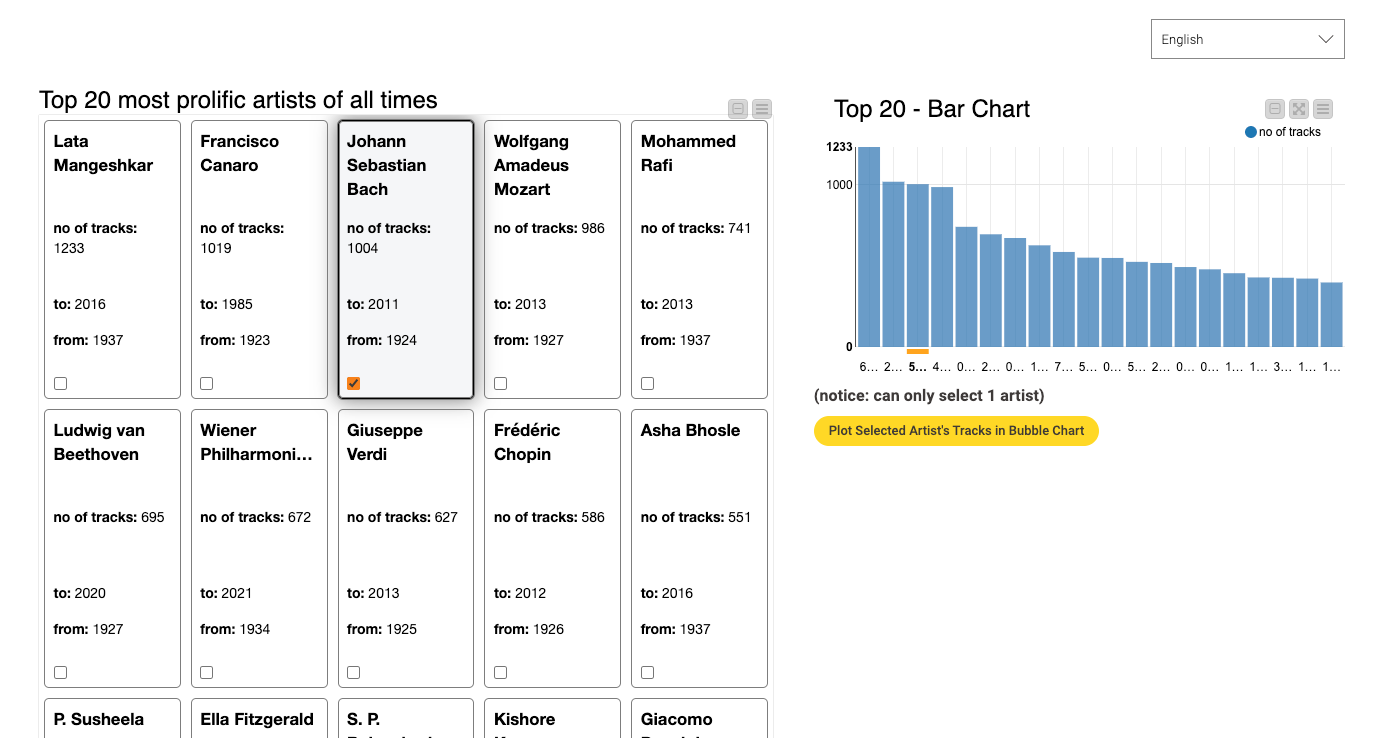
Task: Open the English language dropdown
Action: [x=1248, y=39]
